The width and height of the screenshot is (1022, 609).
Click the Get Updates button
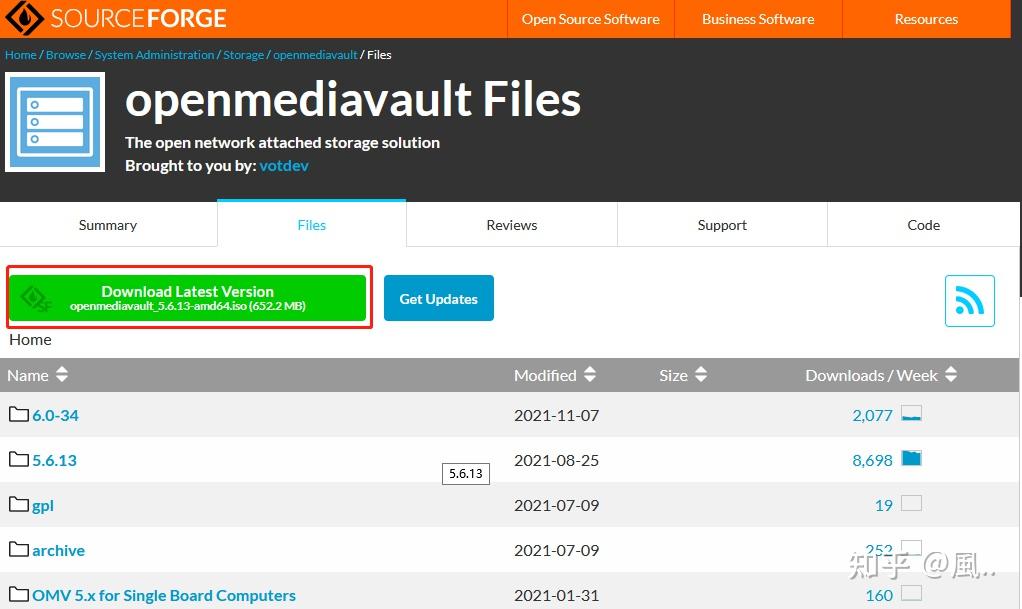point(438,297)
